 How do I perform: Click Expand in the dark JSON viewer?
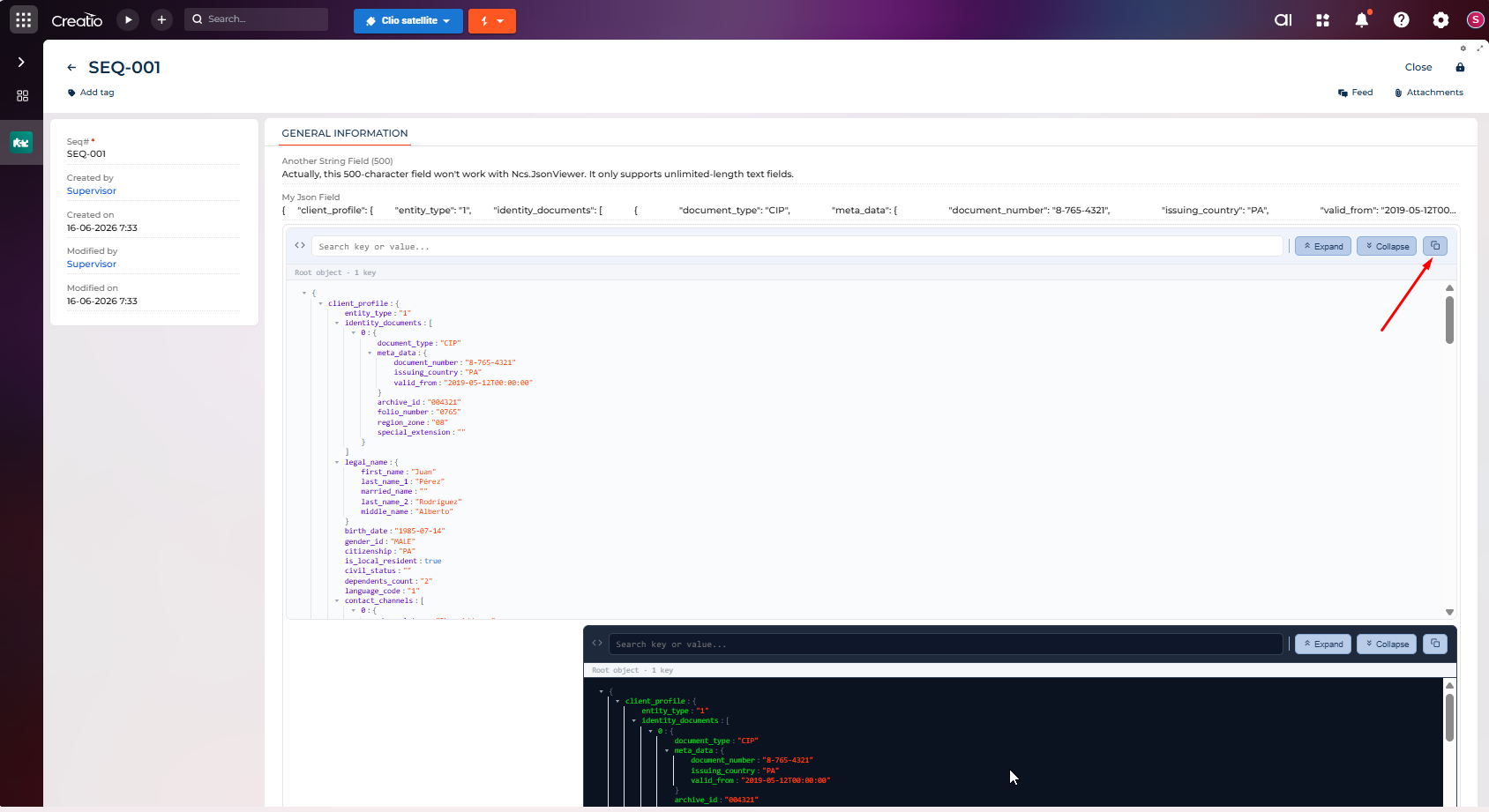click(1323, 644)
